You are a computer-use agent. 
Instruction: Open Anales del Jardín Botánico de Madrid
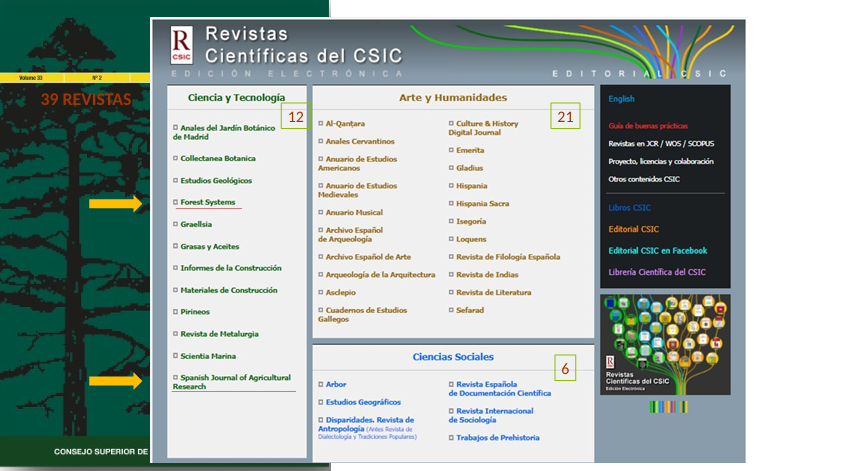[224, 132]
